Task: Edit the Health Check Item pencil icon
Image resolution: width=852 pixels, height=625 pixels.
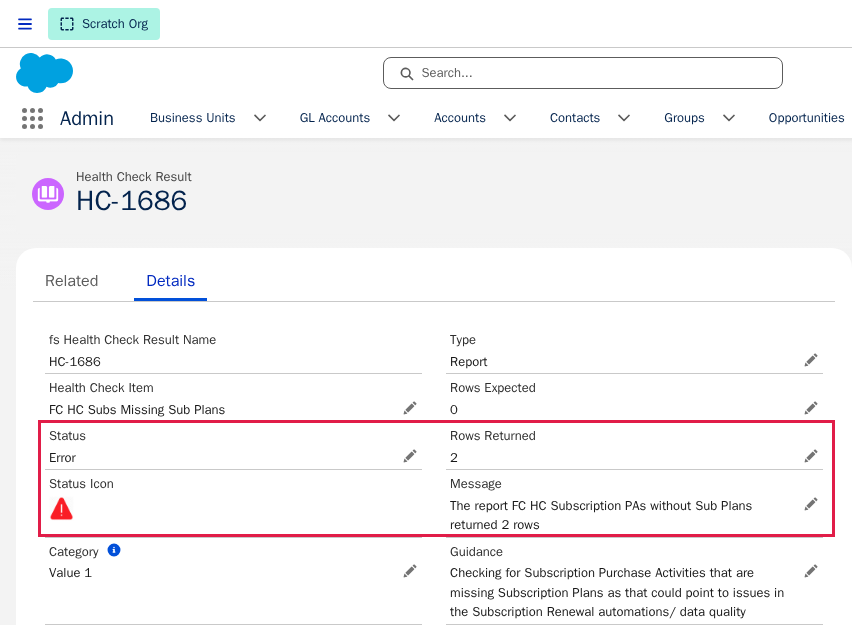Action: pos(410,408)
